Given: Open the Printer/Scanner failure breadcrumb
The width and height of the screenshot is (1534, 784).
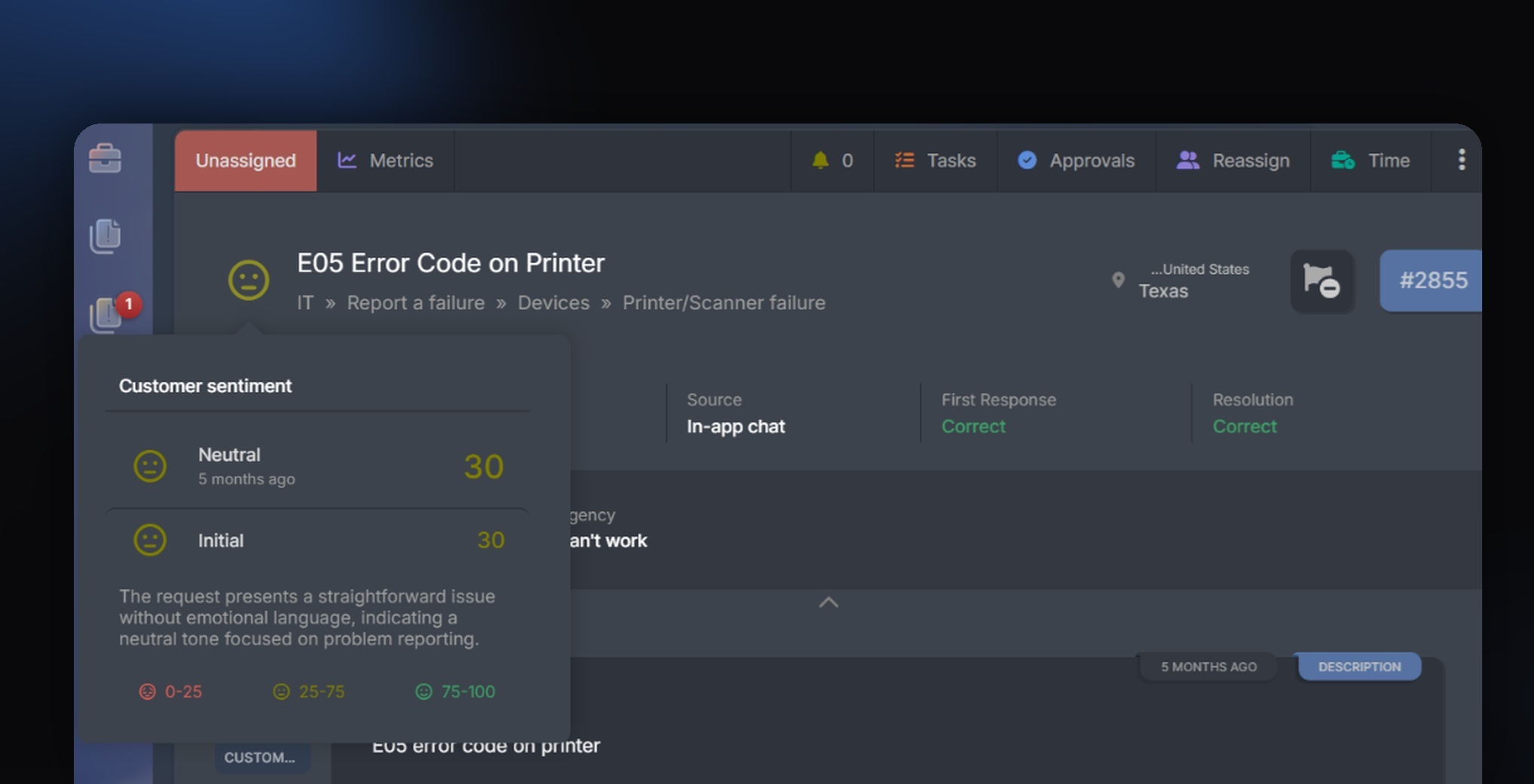Looking at the screenshot, I should [x=724, y=303].
